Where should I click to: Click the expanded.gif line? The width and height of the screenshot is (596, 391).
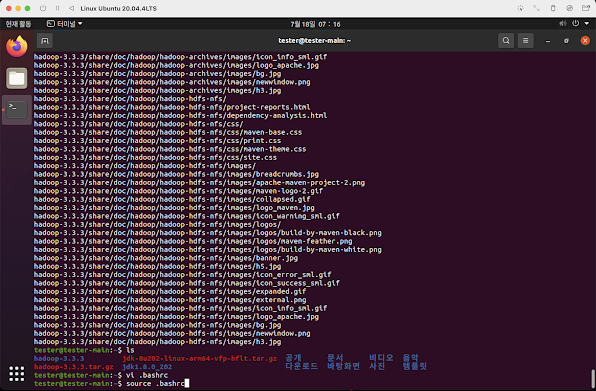click(x=170, y=291)
